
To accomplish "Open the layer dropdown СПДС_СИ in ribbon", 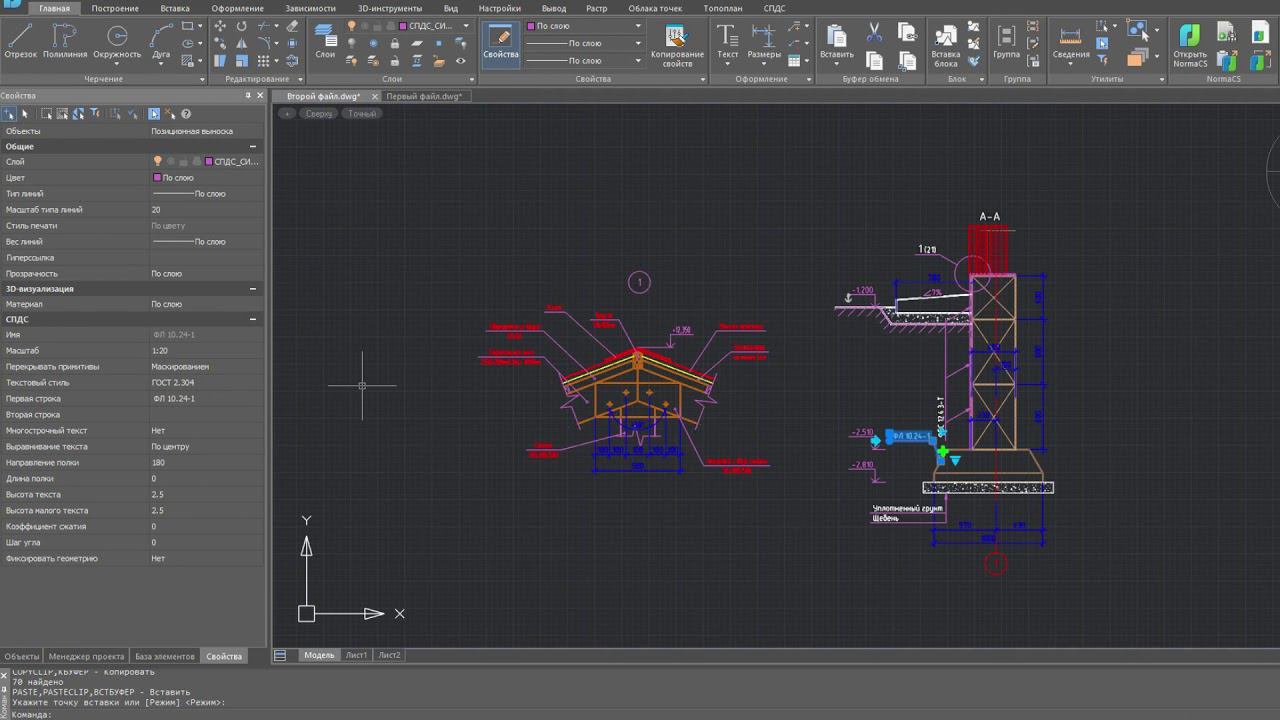I will pyautogui.click(x=466, y=26).
